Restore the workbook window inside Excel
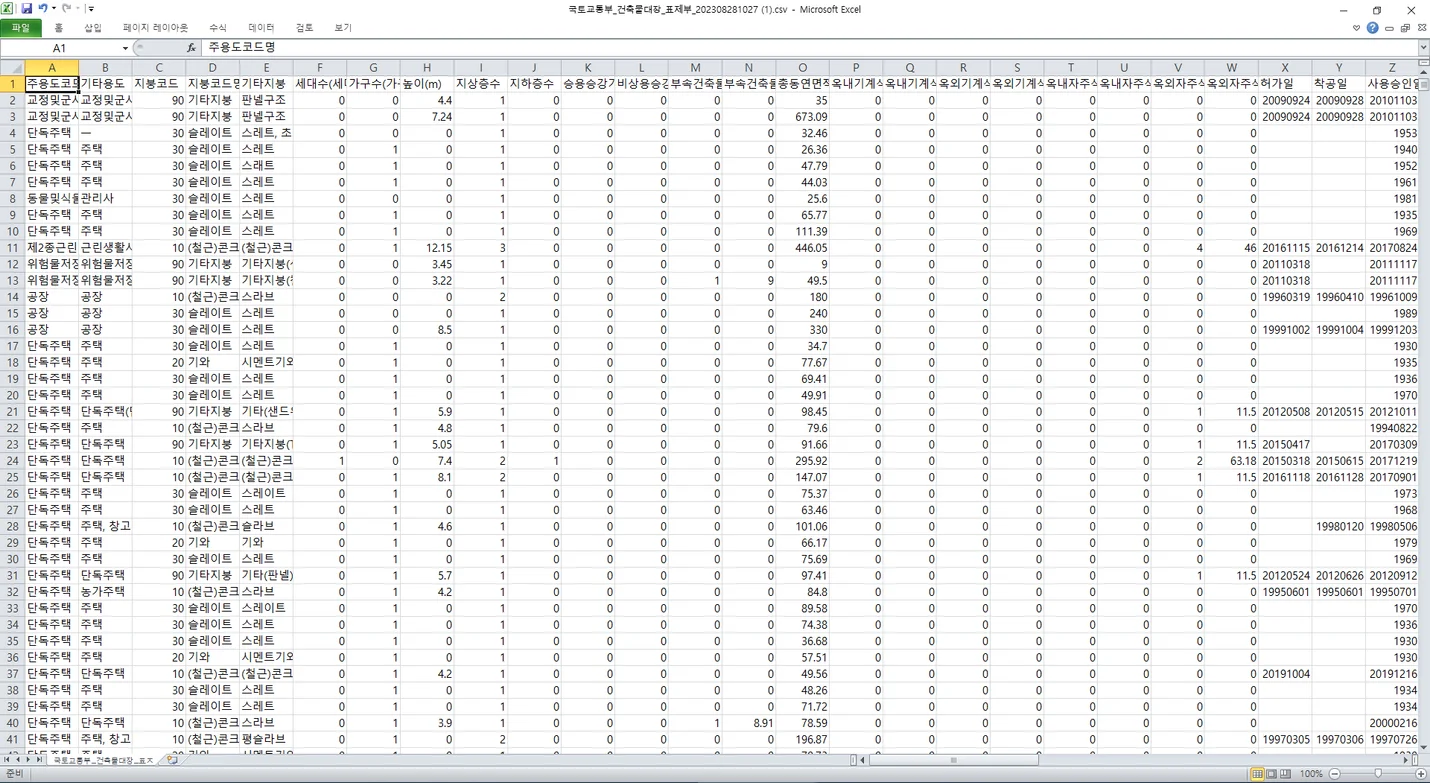Screen dimensions: 1430x783 1406,28
